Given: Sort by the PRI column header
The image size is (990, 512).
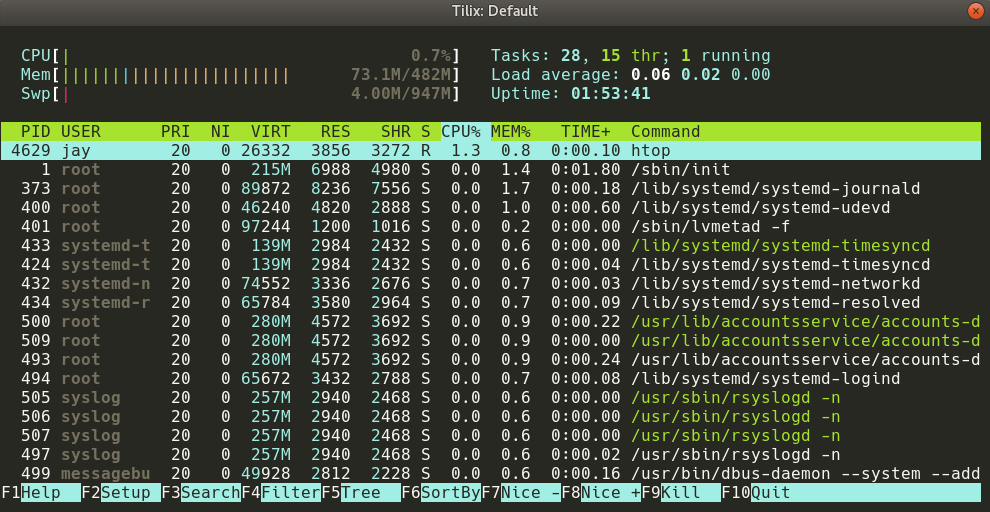Looking at the screenshot, I should [175, 132].
